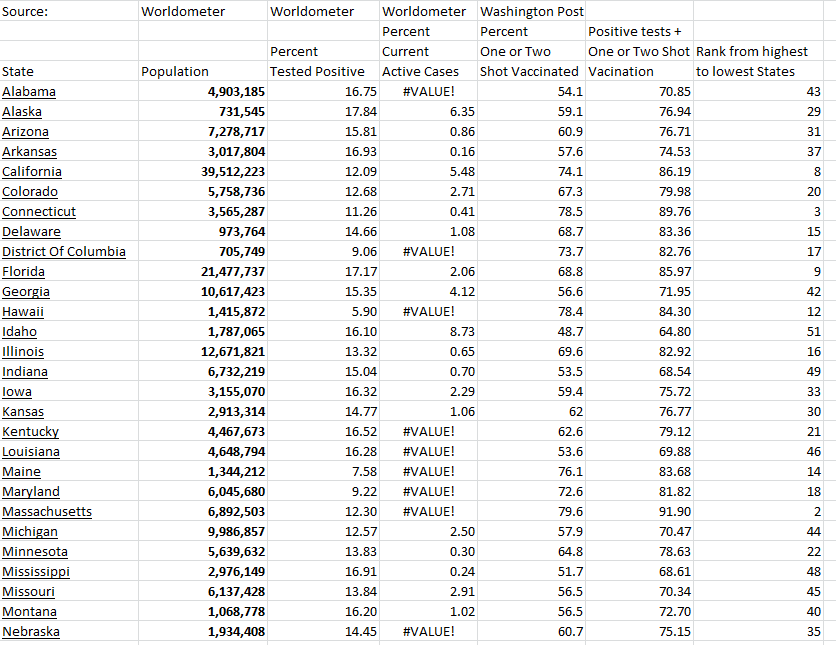Click the California hyperlink
Image resolution: width=836 pixels, height=645 pixels.
click(32, 172)
